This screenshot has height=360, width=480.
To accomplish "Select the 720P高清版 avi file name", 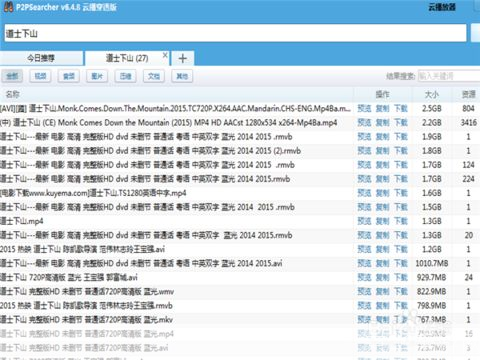I will click(69, 277).
